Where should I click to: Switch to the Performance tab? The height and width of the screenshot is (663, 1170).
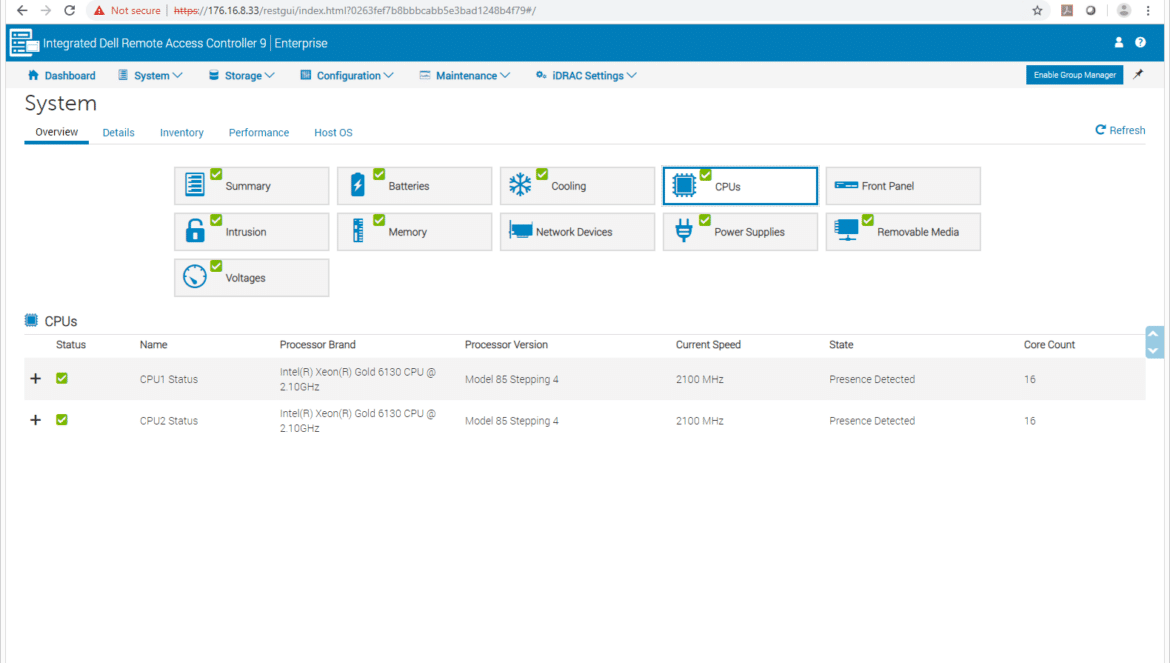(259, 133)
